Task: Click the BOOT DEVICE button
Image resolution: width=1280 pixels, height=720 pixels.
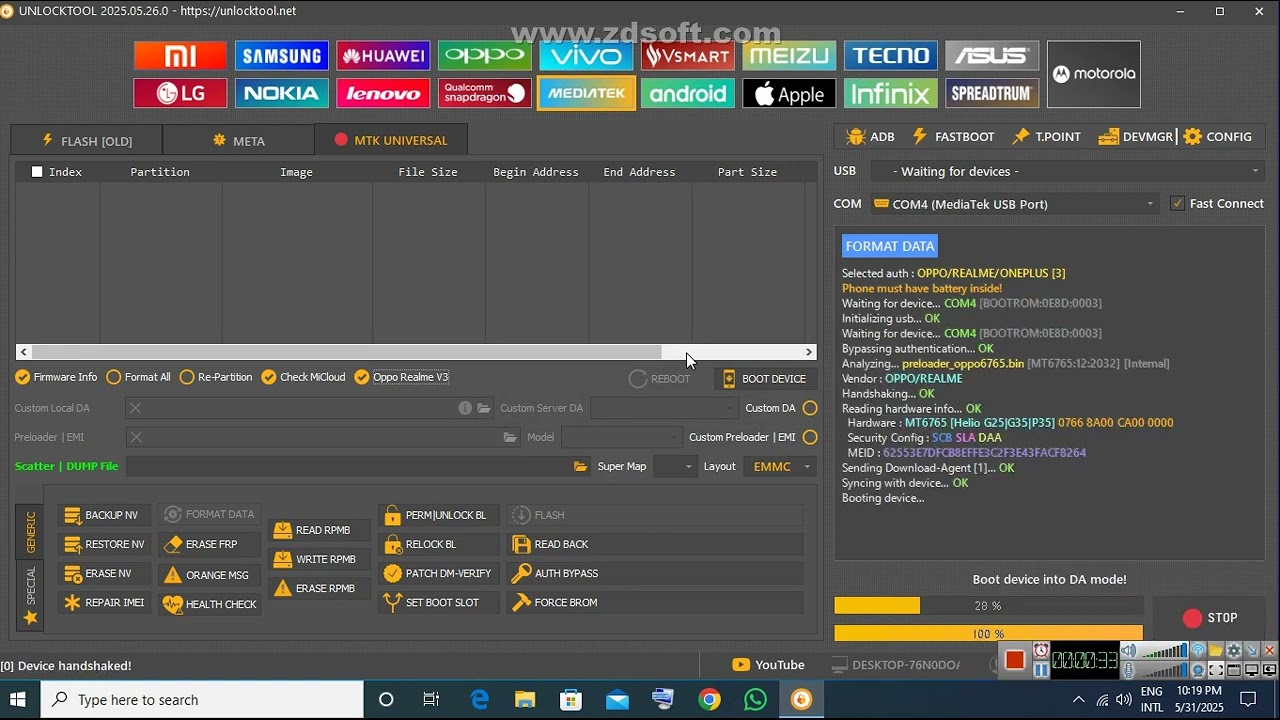Action: tap(765, 379)
